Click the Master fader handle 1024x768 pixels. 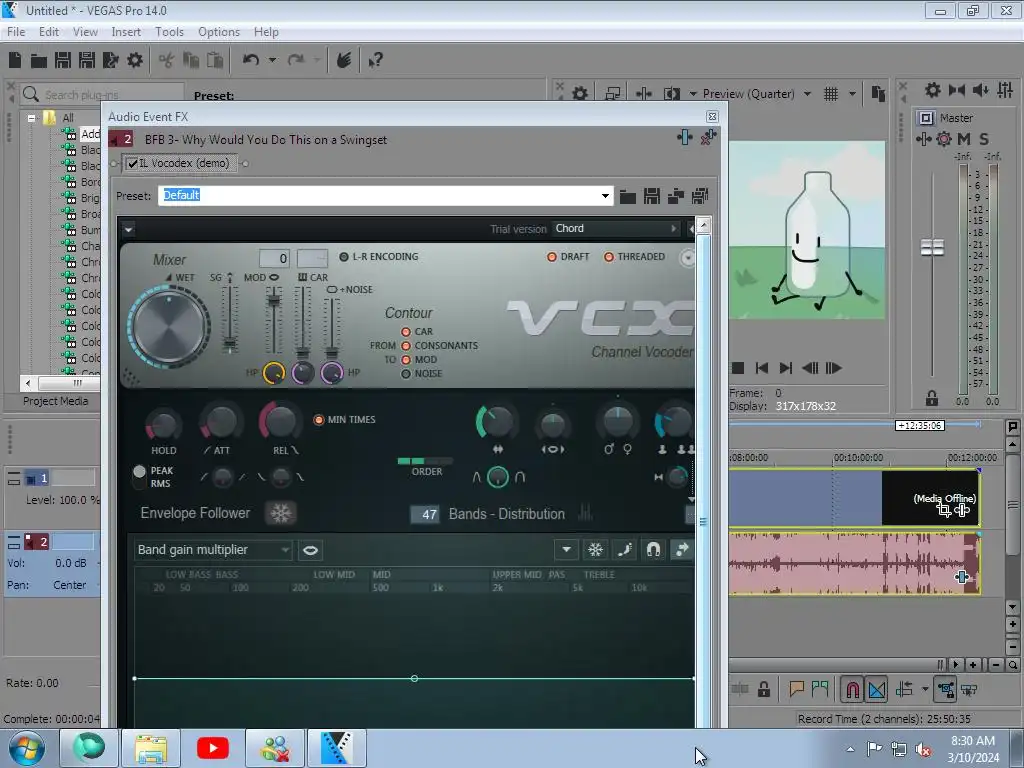932,248
